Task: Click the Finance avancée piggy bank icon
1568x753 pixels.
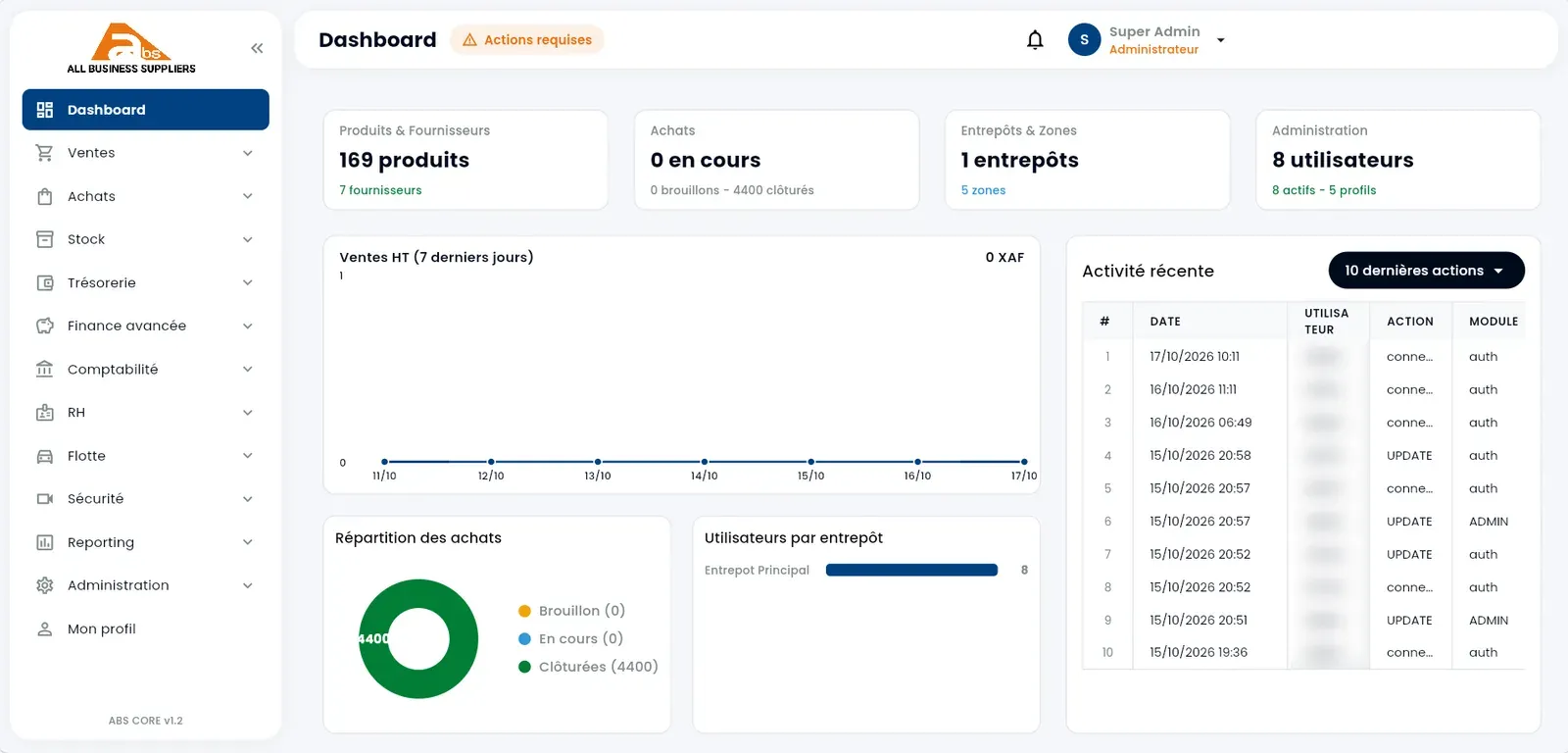Action: click(44, 326)
